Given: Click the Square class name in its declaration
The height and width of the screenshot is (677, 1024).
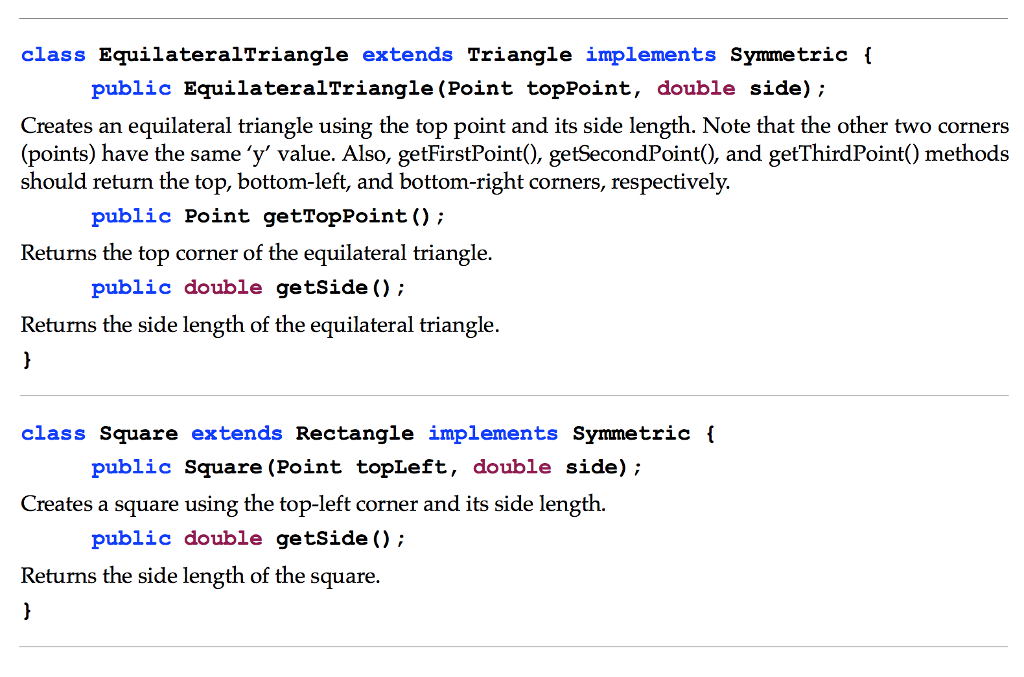Looking at the screenshot, I should (x=139, y=433).
